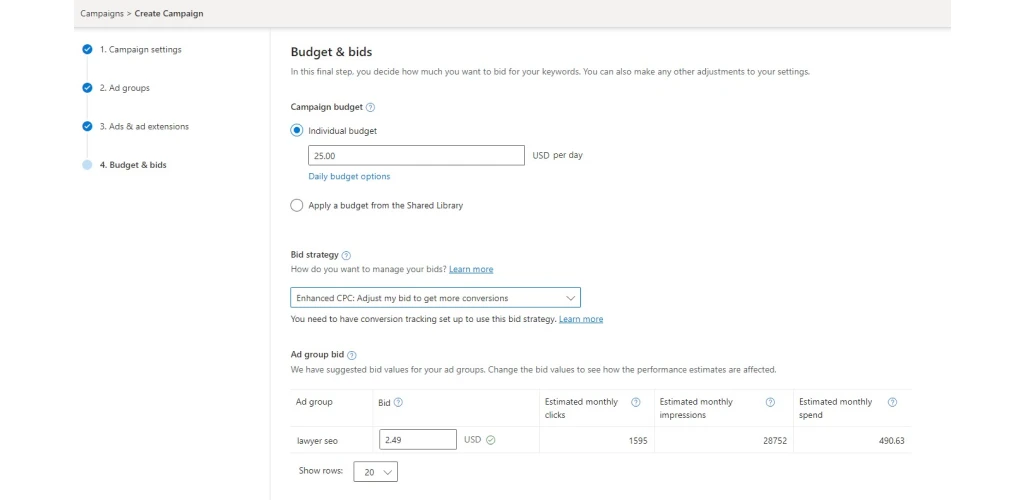Click the lawyer seo bid field 2.49
The height and width of the screenshot is (500, 1024).
click(418, 440)
